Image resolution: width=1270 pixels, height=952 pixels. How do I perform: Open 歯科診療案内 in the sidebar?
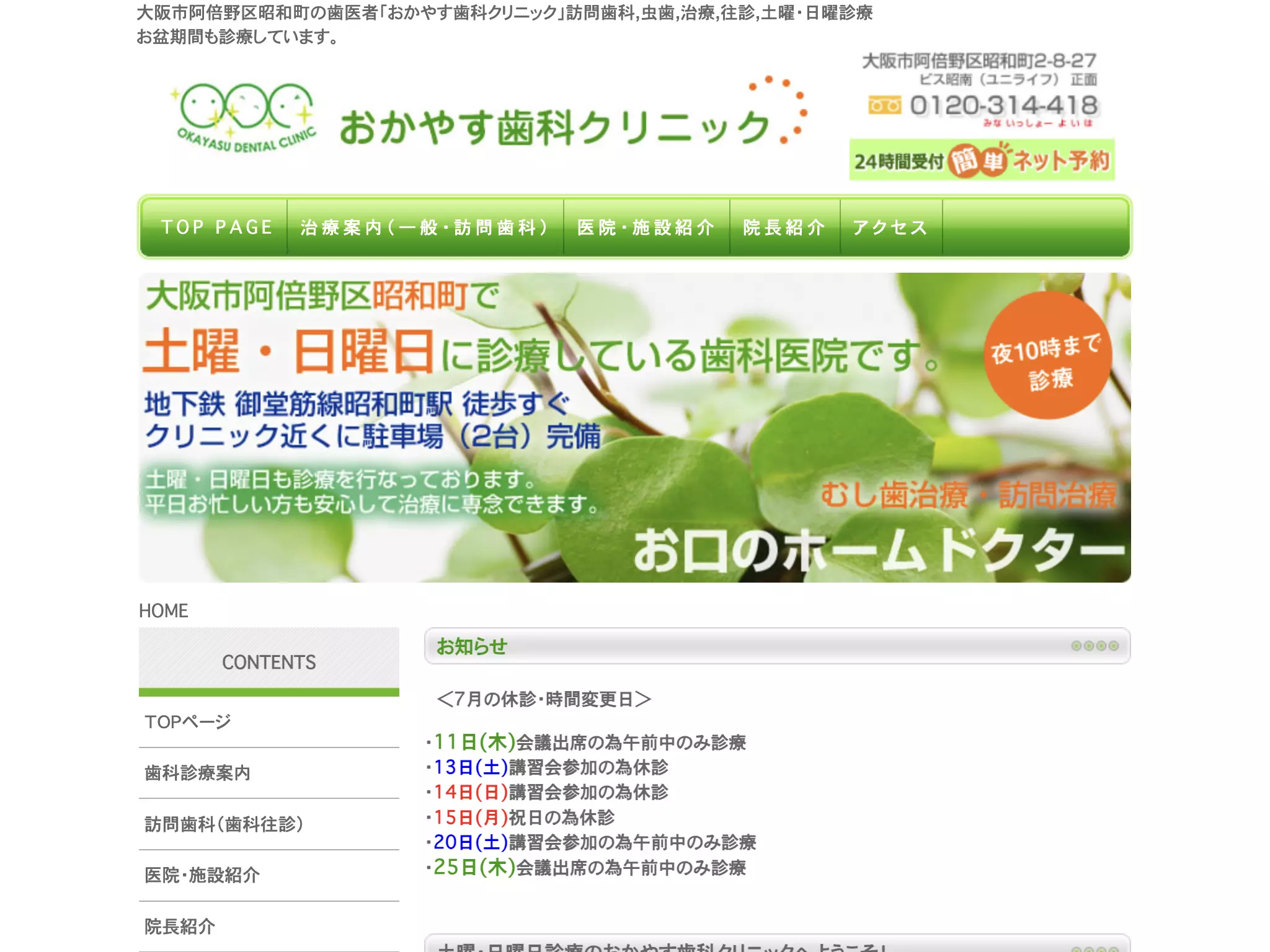269,773
